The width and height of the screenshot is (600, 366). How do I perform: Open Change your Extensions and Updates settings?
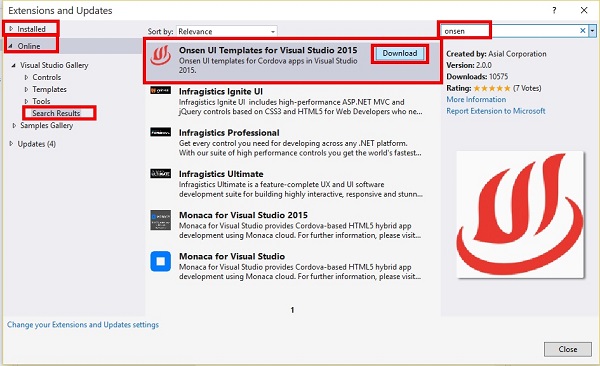pos(83,325)
